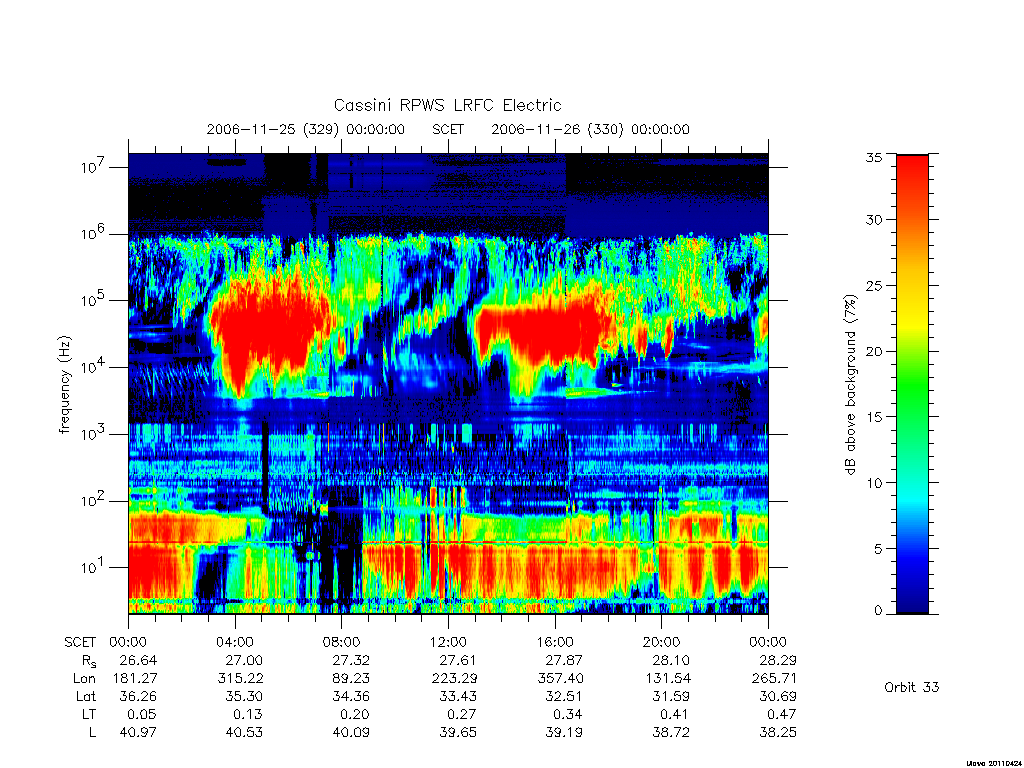Screen dimensions: 1024x768
Task: Click the SCET time label 08:00
Action: (342, 642)
